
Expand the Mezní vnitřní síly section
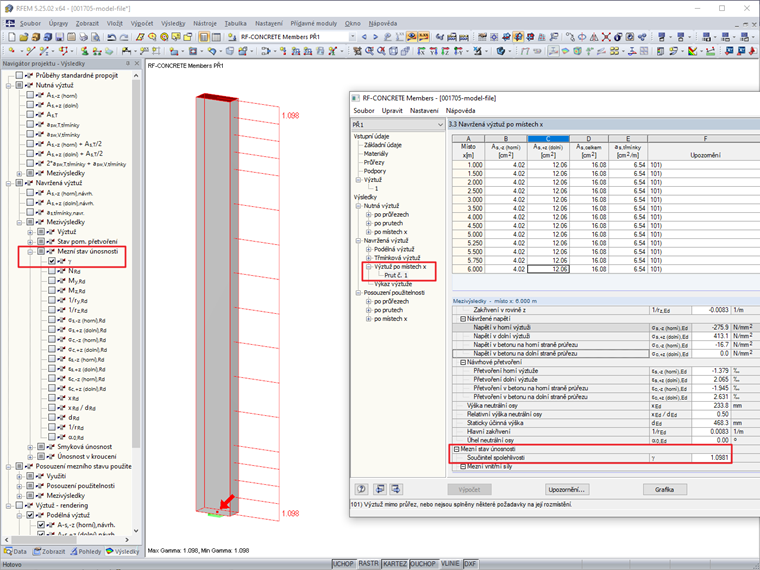point(463,467)
